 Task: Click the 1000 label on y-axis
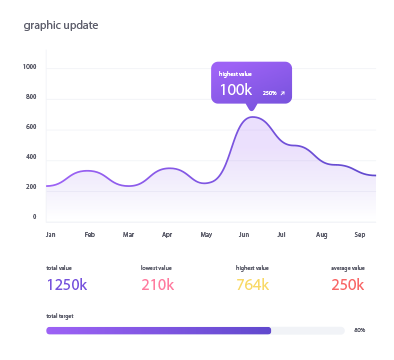29,67
